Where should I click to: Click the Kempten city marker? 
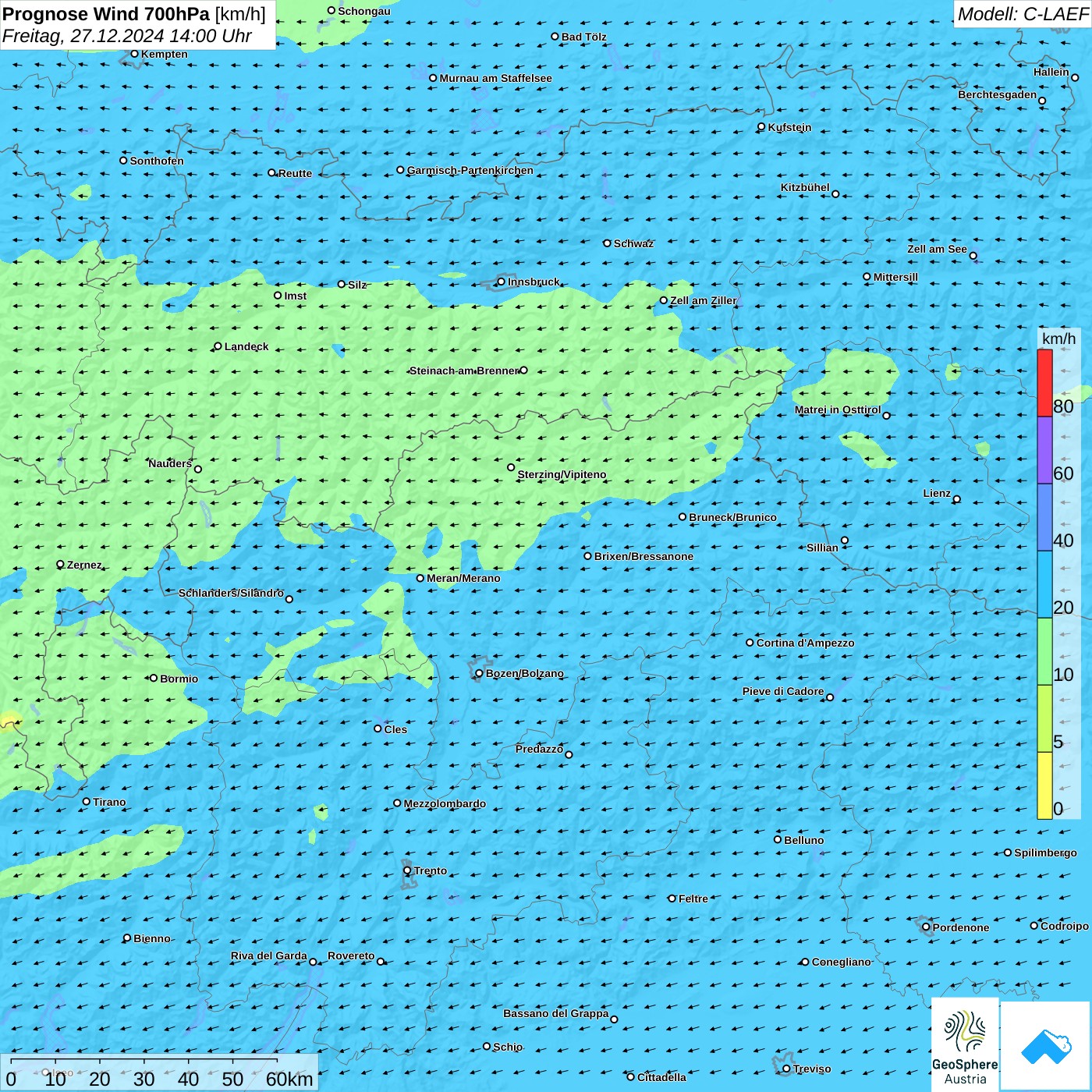pos(134,54)
